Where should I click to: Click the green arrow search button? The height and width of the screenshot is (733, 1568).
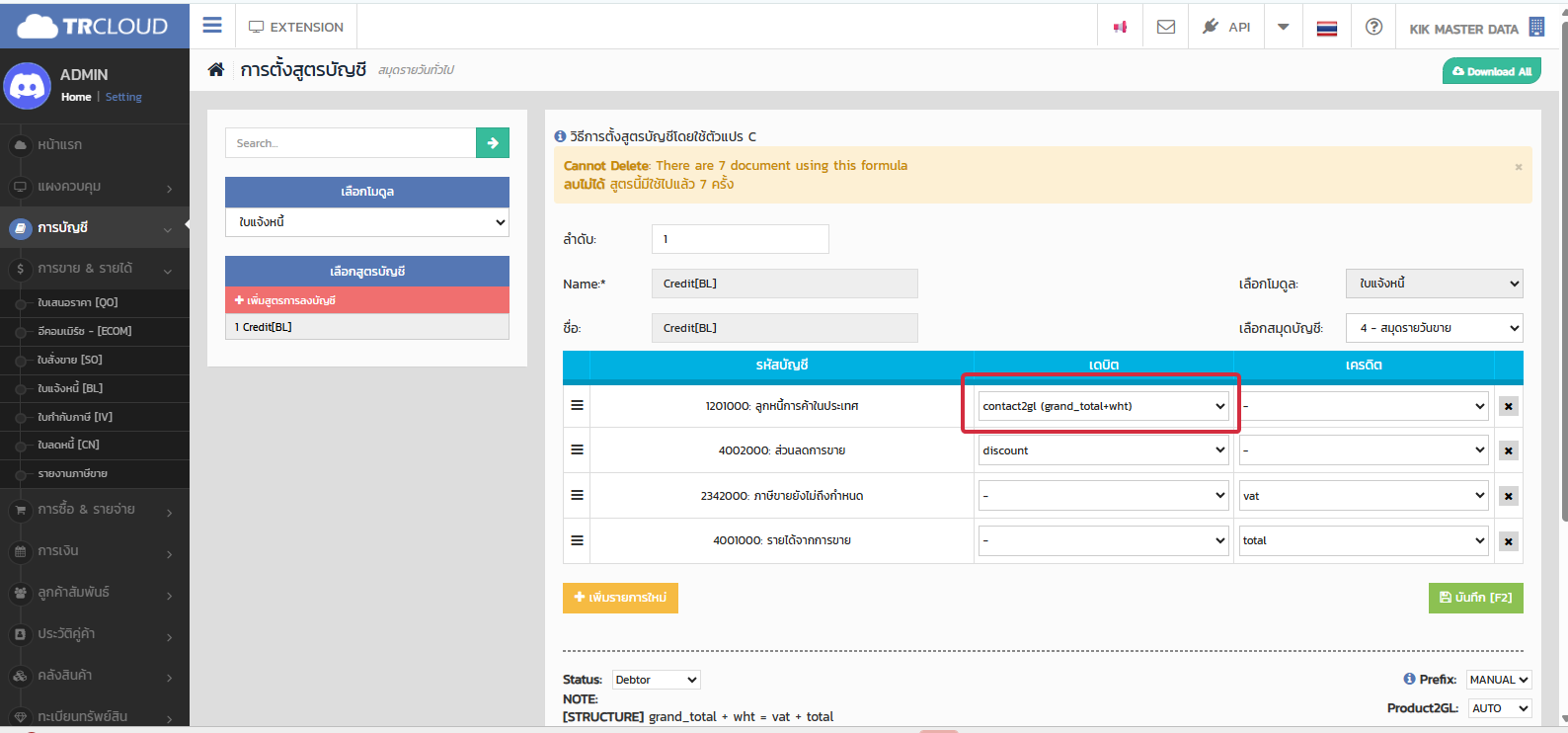pyautogui.click(x=493, y=143)
